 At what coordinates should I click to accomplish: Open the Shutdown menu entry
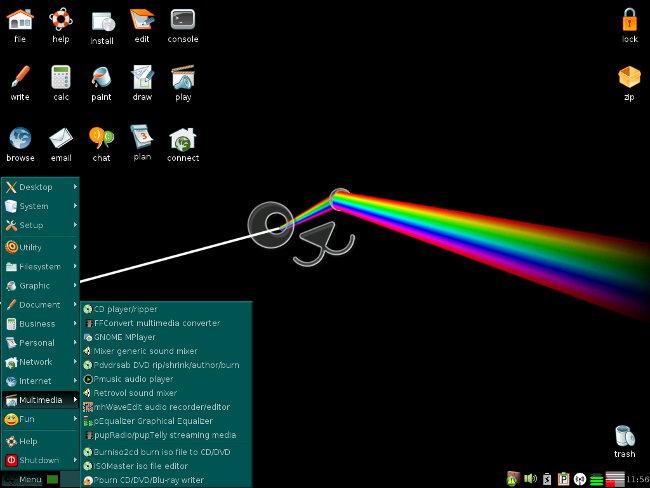41,460
